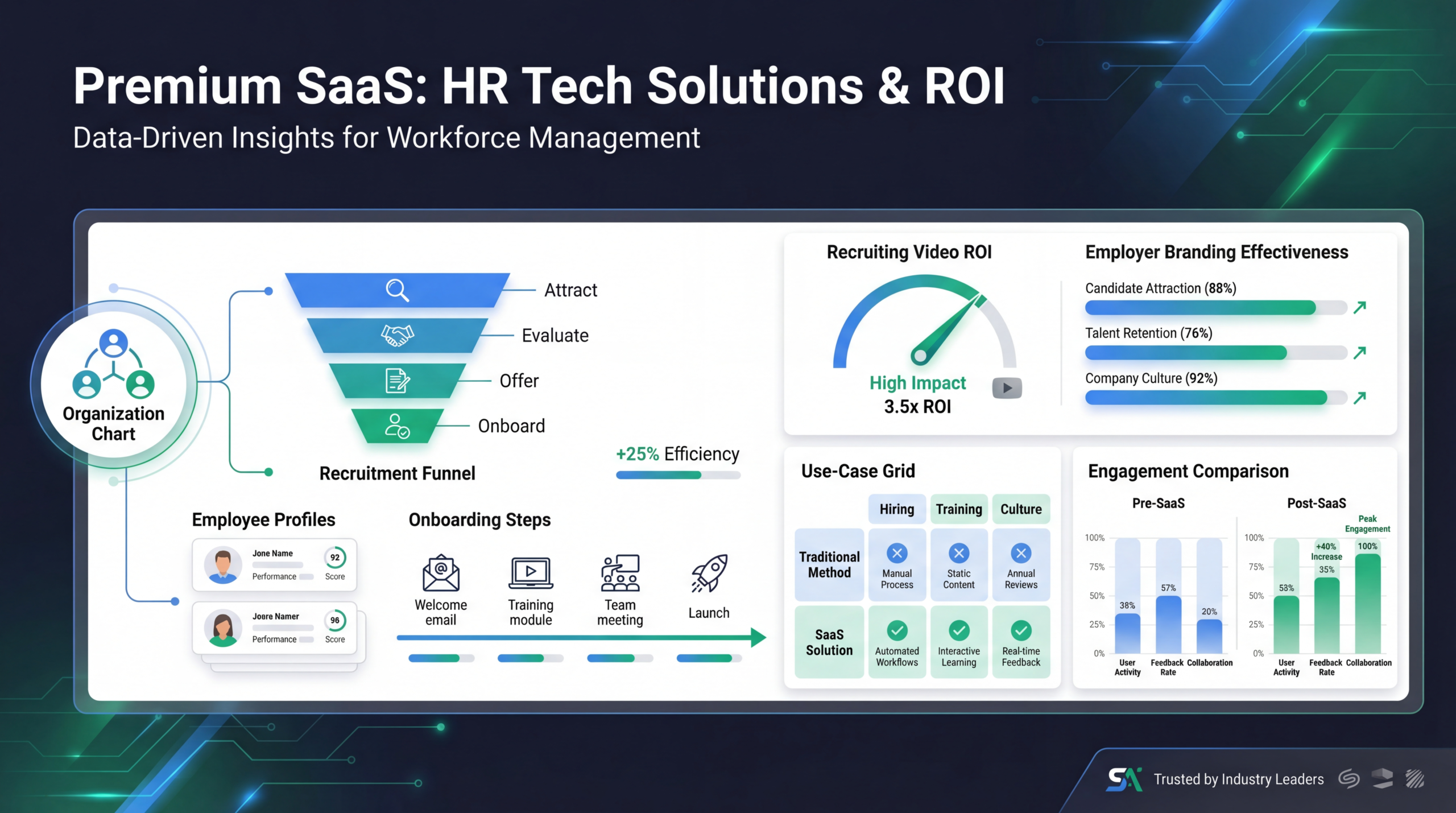1456x813 pixels.
Task: Click the handshake icon in Evaluate stage
Action: [397, 335]
